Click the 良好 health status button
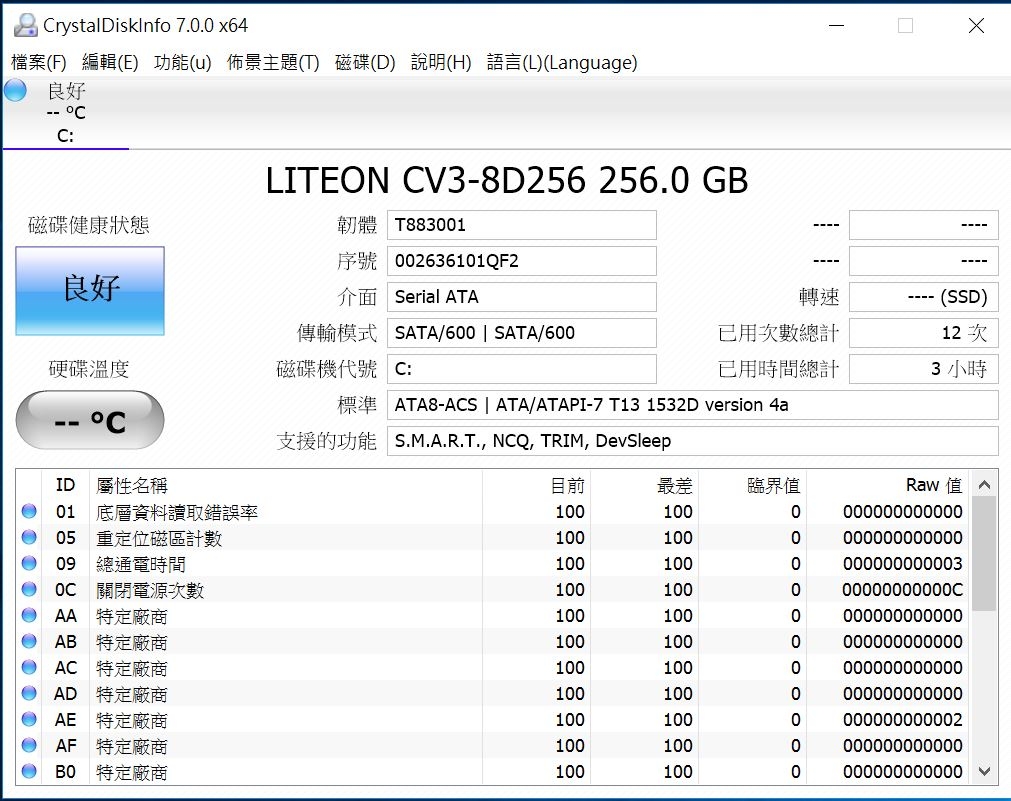Image resolution: width=1011 pixels, height=801 pixels. point(90,290)
